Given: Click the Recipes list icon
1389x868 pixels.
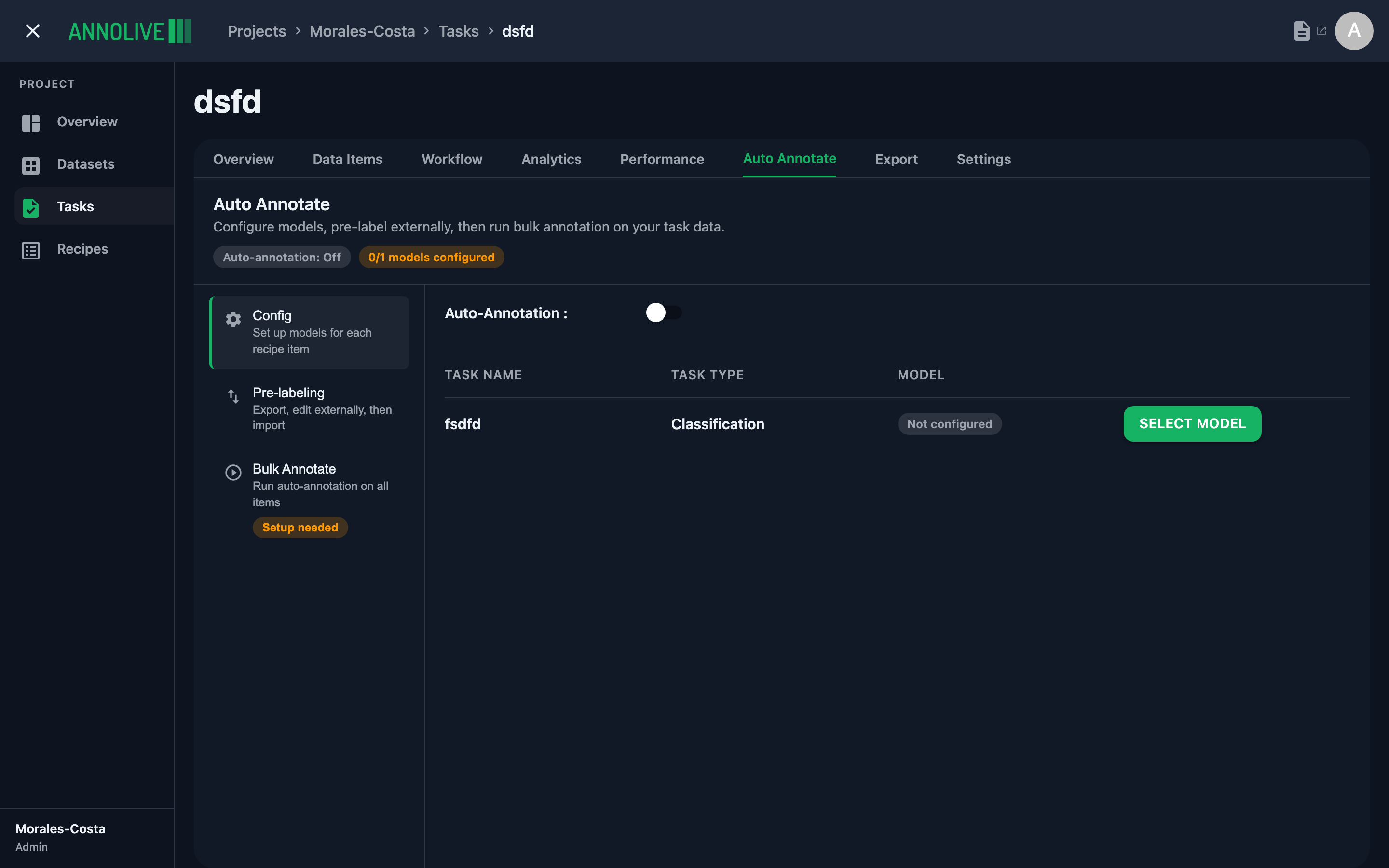Looking at the screenshot, I should pyautogui.click(x=31, y=250).
